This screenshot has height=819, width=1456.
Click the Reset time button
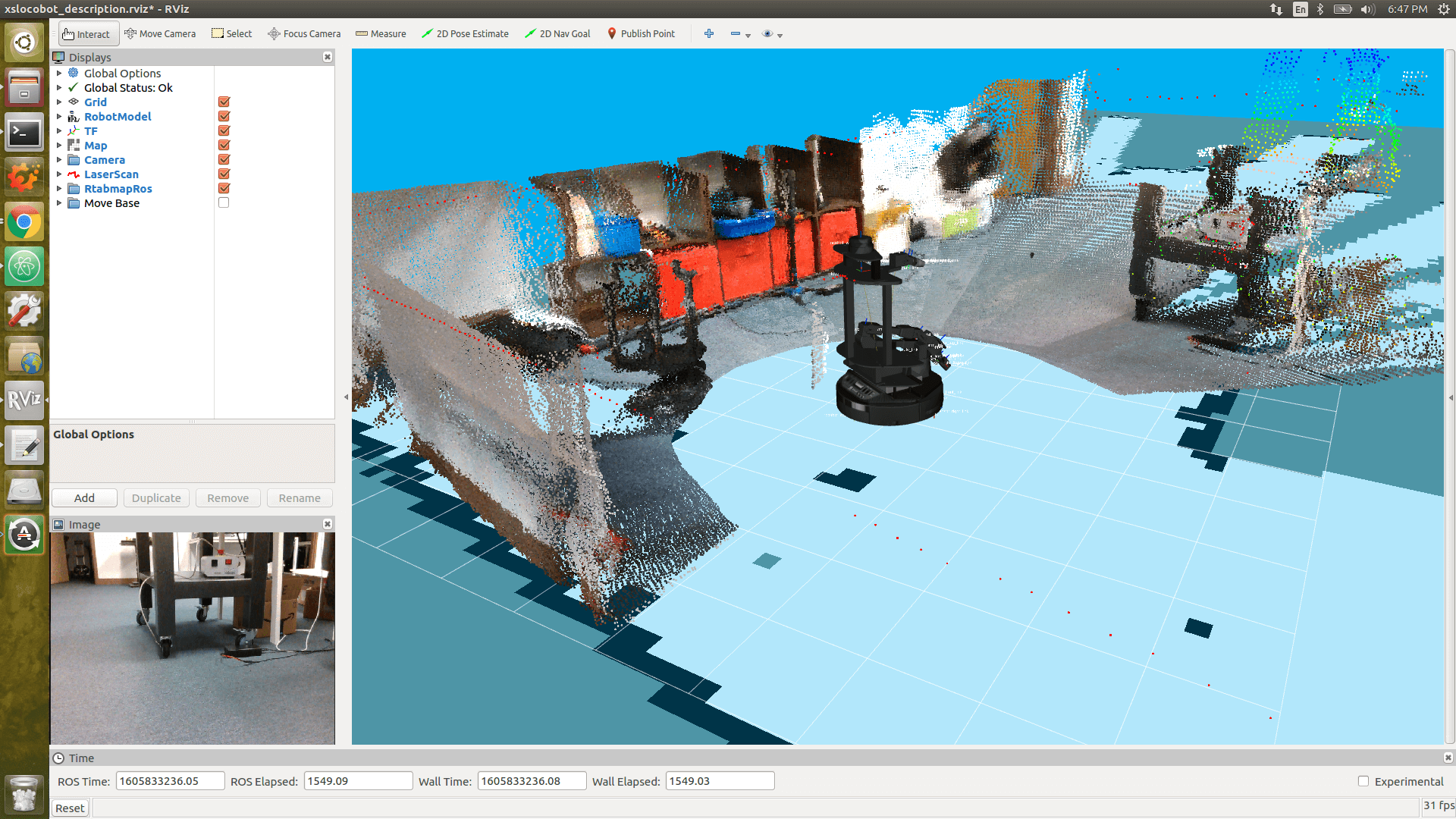coord(70,808)
